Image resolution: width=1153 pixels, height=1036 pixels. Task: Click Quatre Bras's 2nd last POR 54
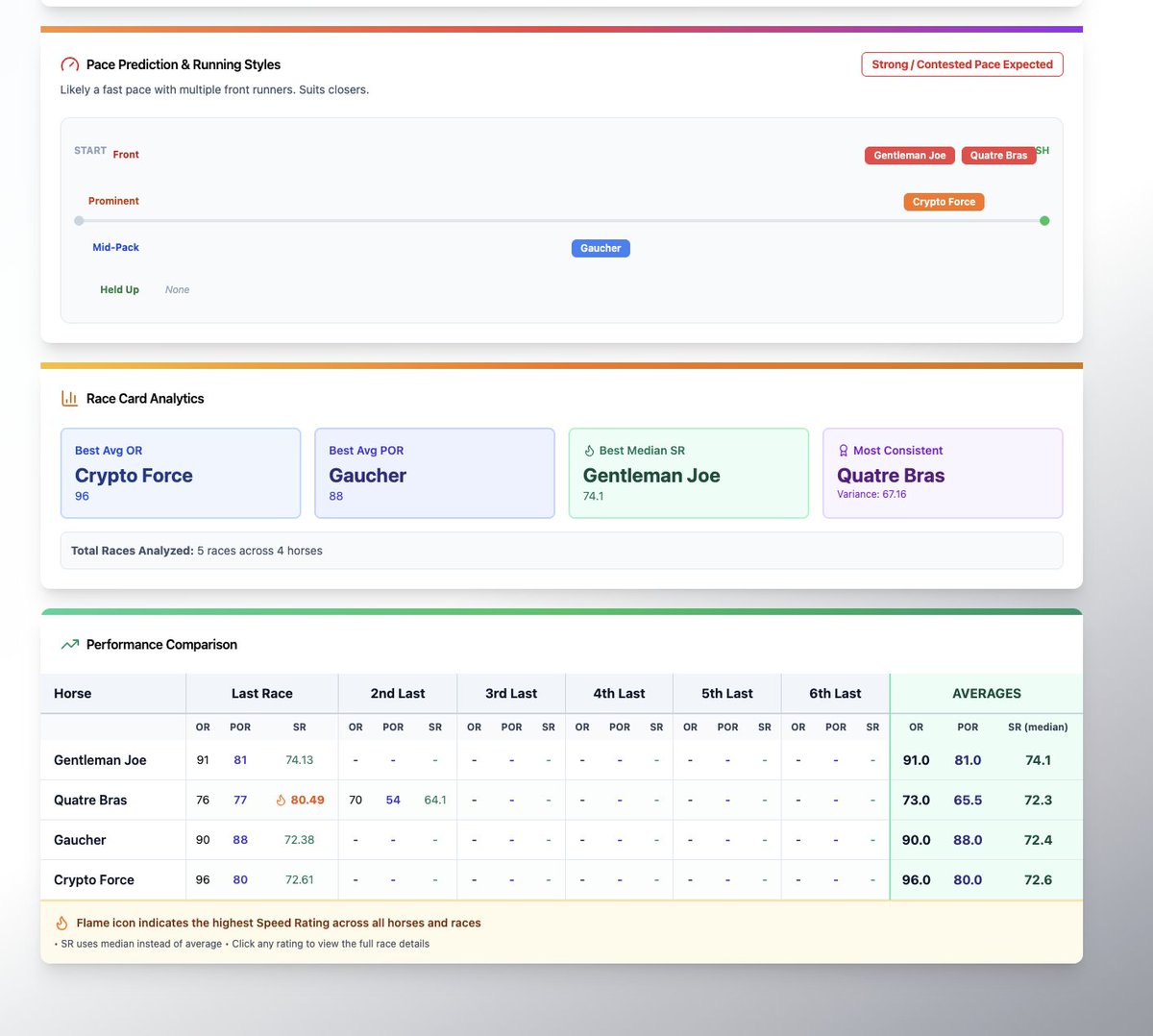click(393, 800)
